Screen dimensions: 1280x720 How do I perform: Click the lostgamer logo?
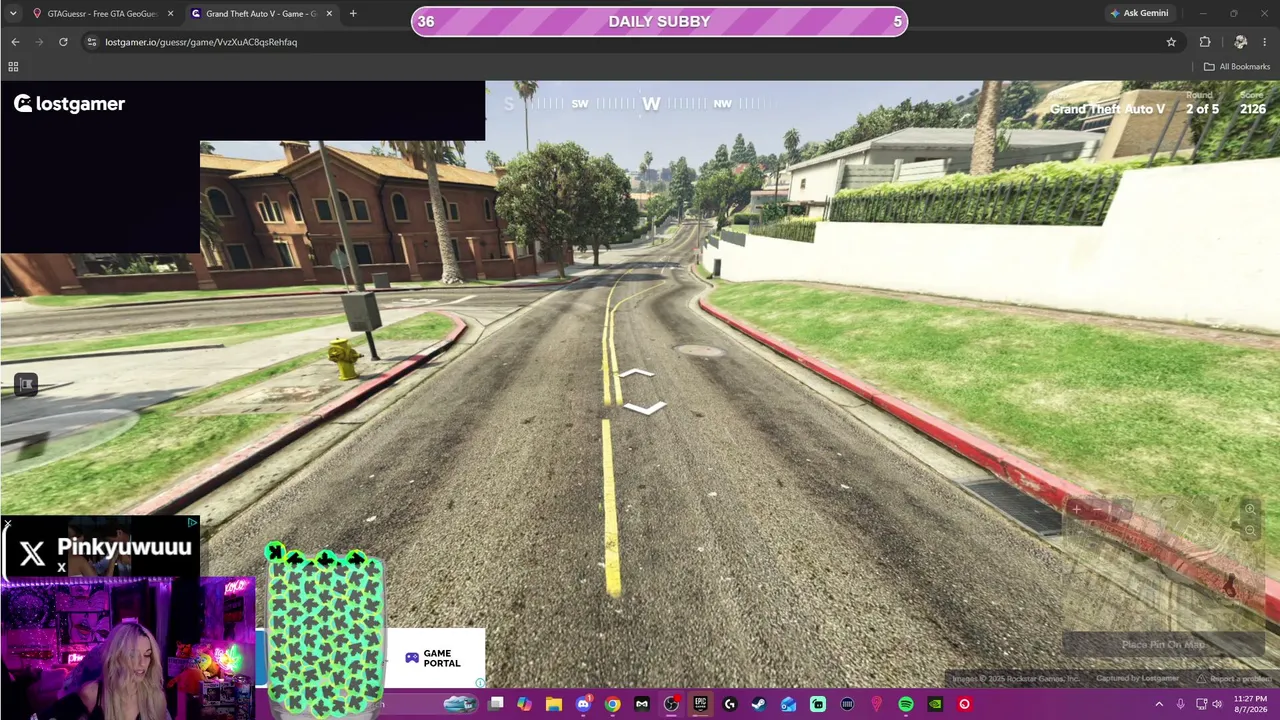pyautogui.click(x=70, y=104)
